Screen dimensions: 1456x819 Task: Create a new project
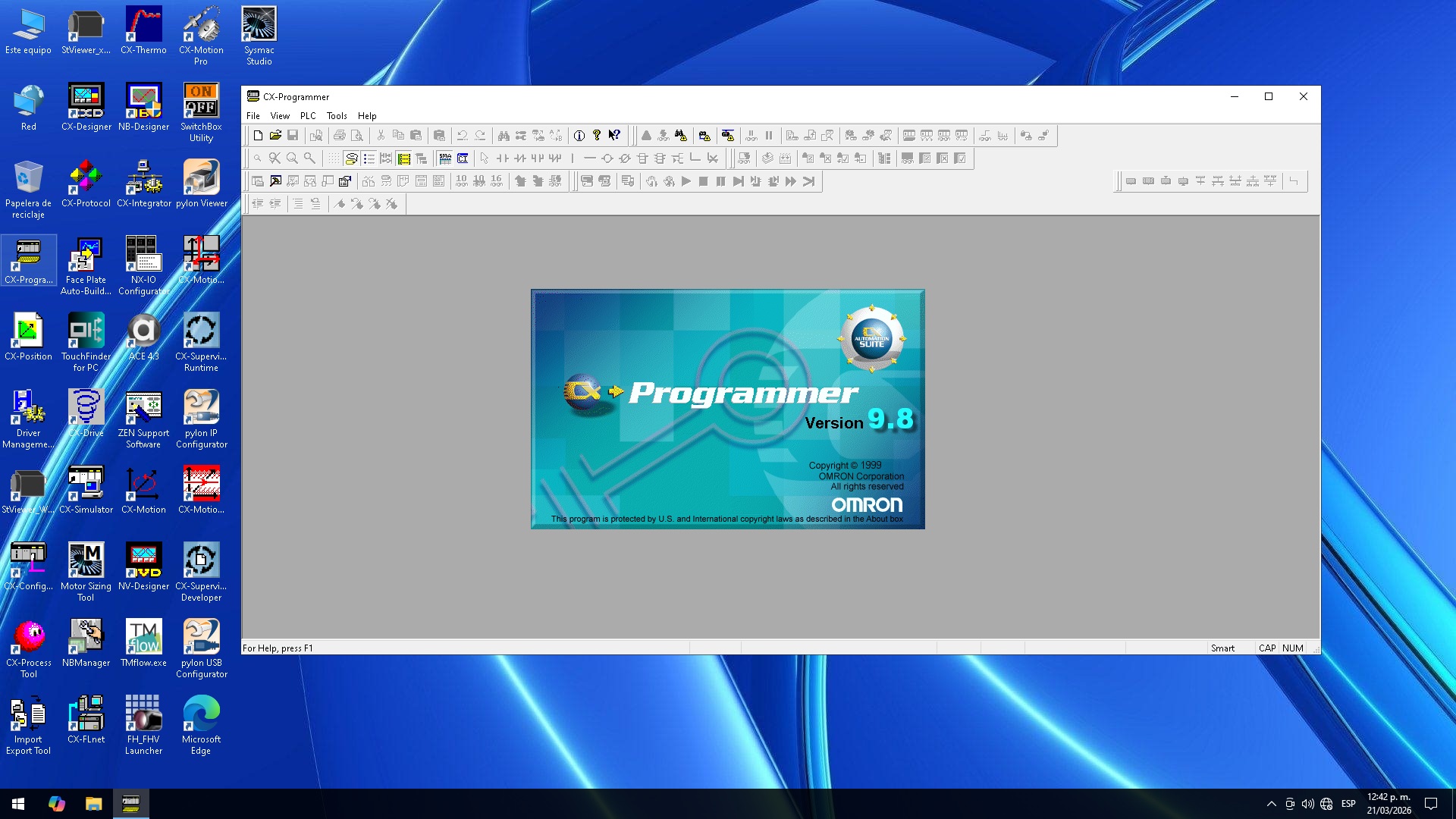[x=257, y=135]
